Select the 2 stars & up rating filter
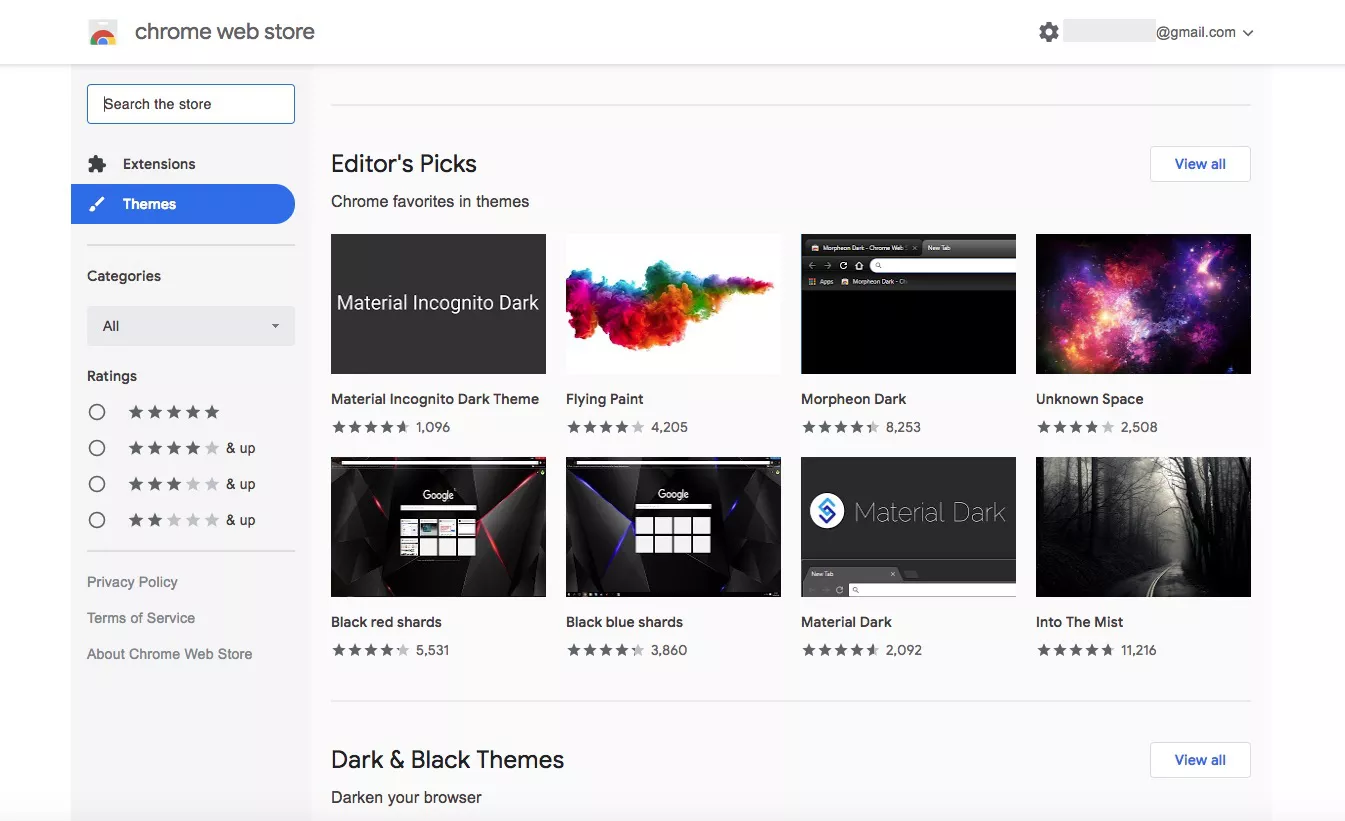Image resolution: width=1345 pixels, height=821 pixels. [x=97, y=520]
